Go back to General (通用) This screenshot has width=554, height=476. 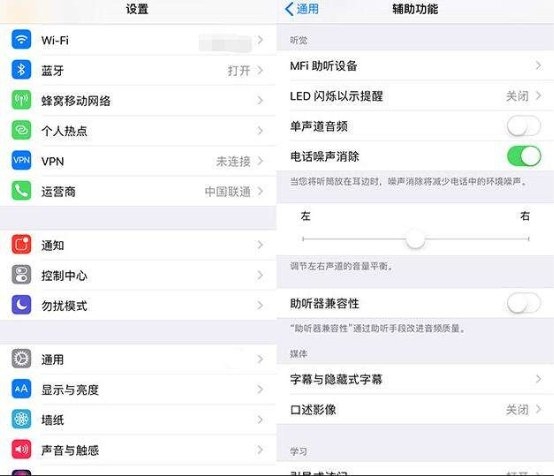point(302,9)
